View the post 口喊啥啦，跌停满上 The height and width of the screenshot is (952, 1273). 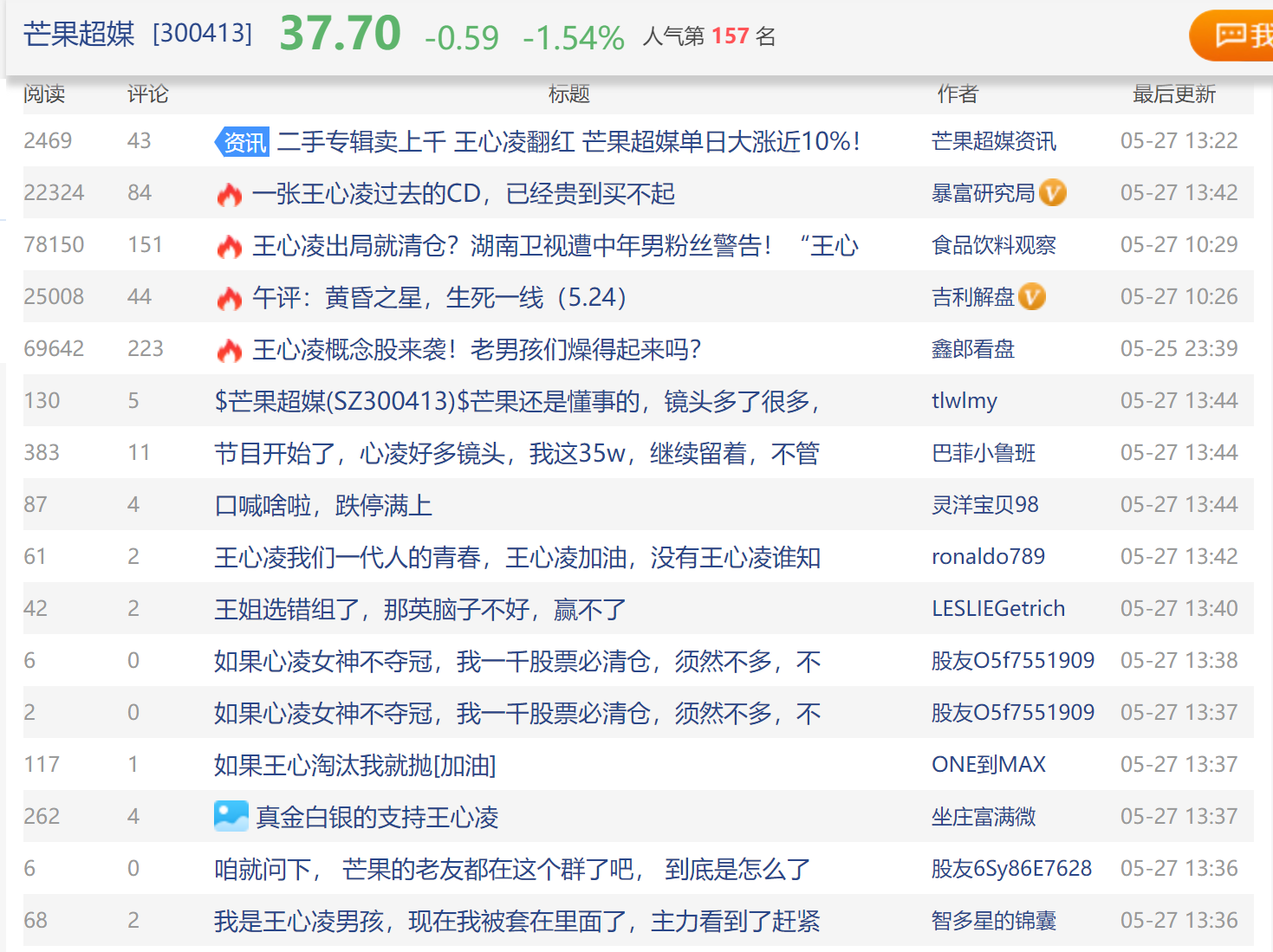(x=323, y=505)
